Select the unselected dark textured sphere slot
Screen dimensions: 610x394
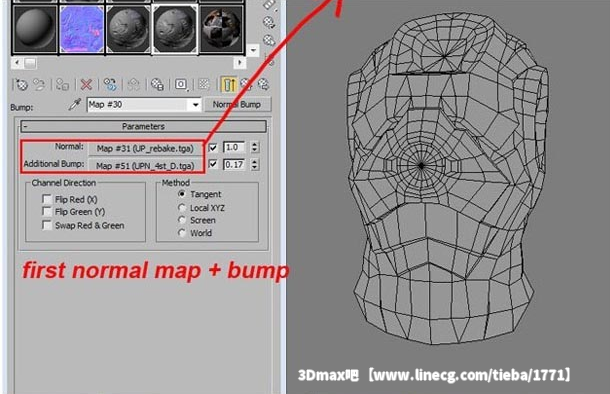coord(128,29)
